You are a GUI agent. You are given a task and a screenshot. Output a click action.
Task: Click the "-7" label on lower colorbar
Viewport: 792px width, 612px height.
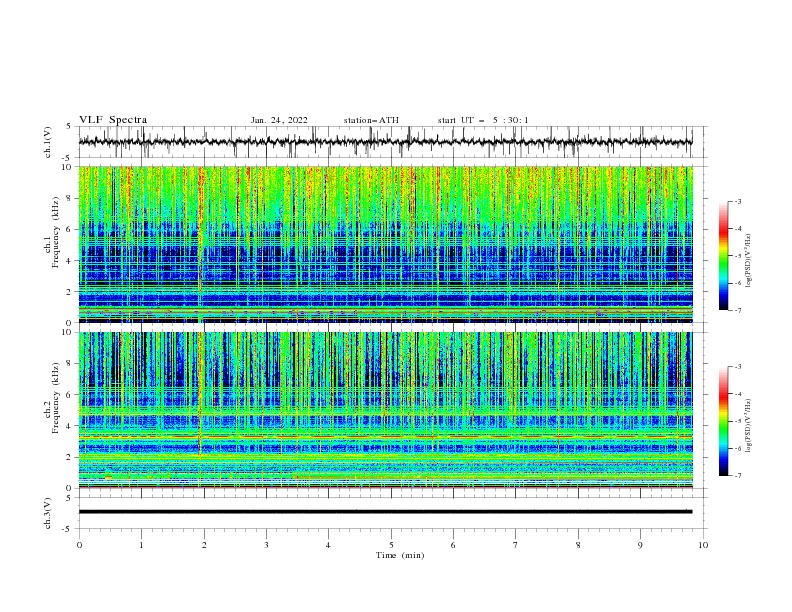[738, 476]
